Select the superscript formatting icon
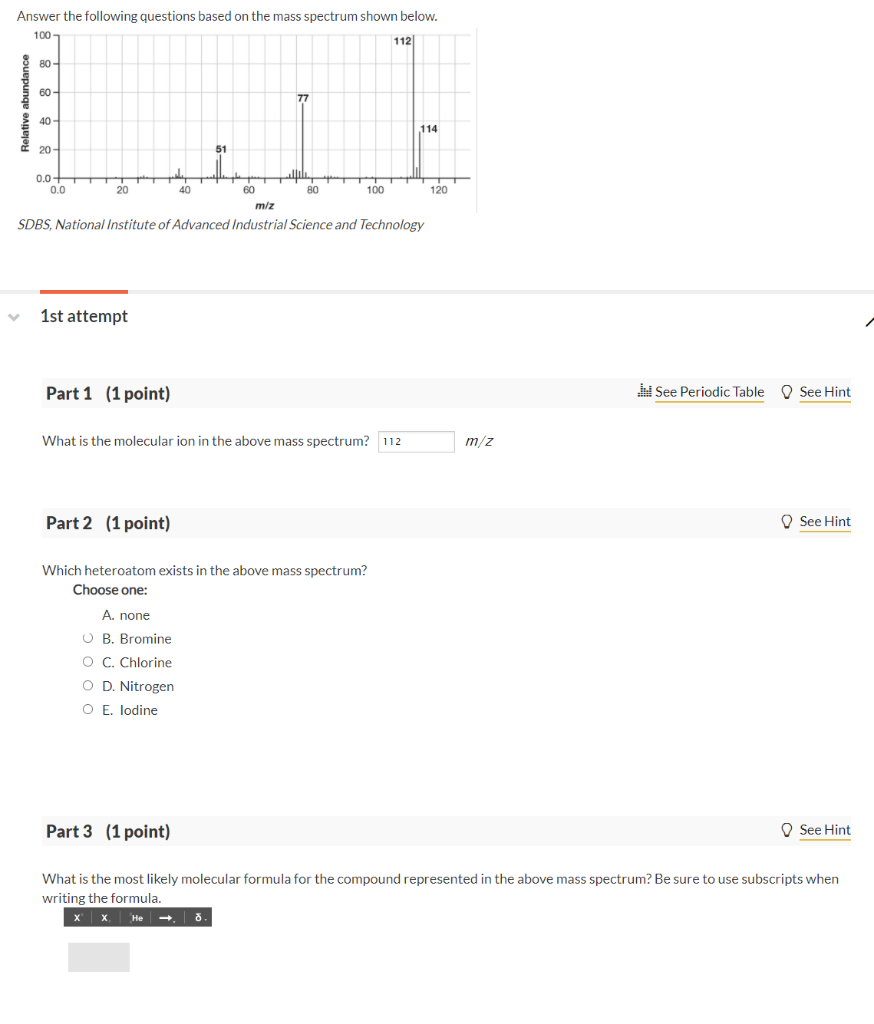The height and width of the screenshot is (1024, 874). [x=78, y=917]
